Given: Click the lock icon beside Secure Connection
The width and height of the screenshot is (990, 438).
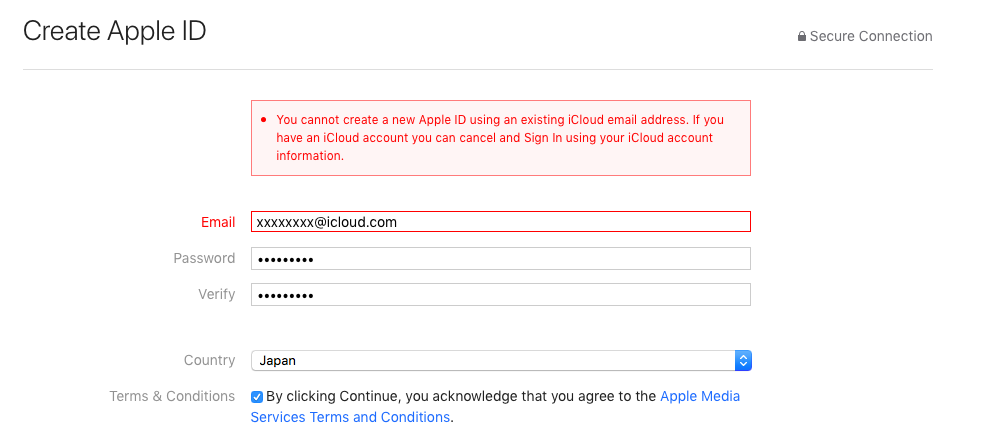Looking at the screenshot, I should 802,37.
